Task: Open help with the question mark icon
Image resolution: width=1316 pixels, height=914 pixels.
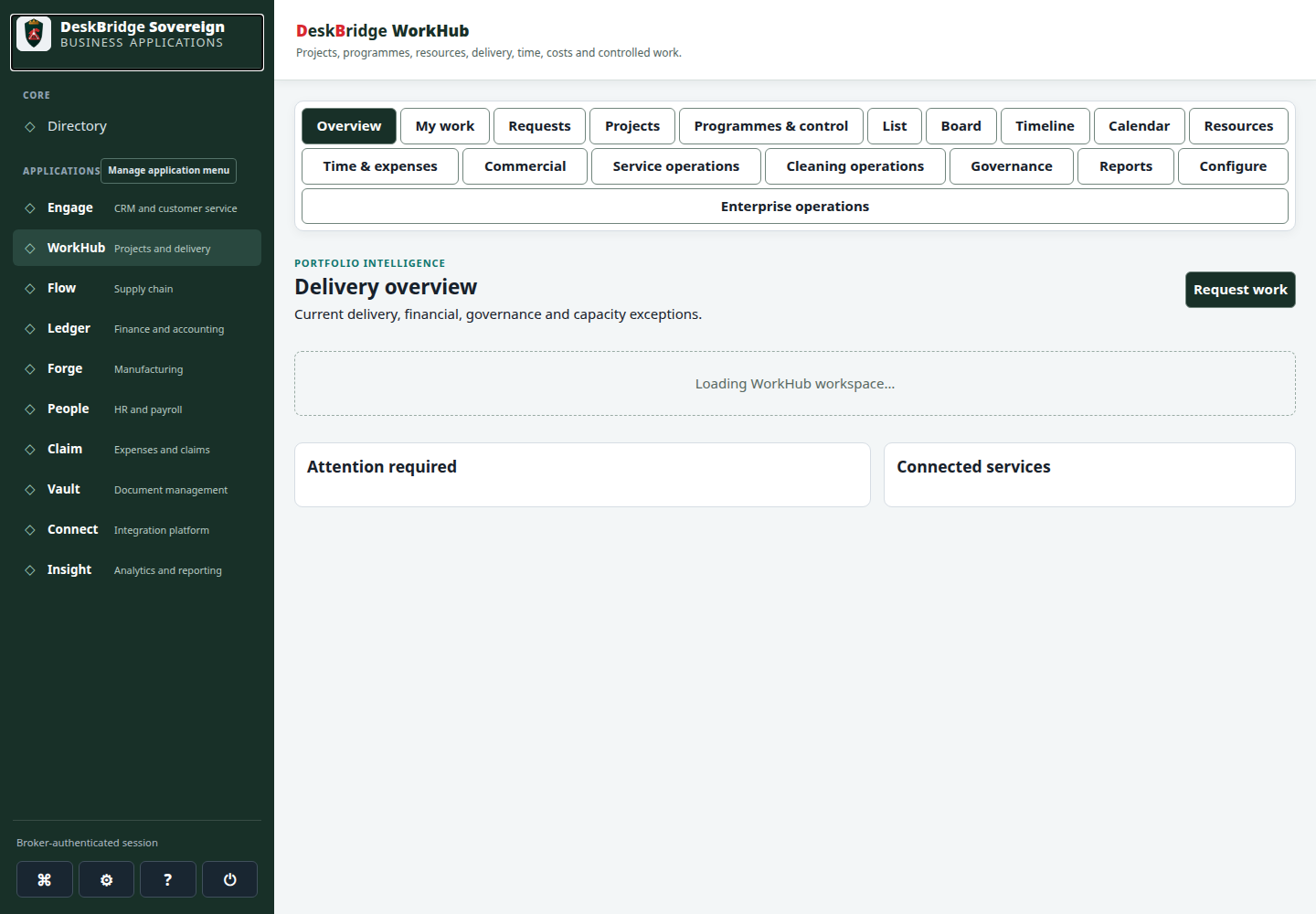Action: coord(168,879)
